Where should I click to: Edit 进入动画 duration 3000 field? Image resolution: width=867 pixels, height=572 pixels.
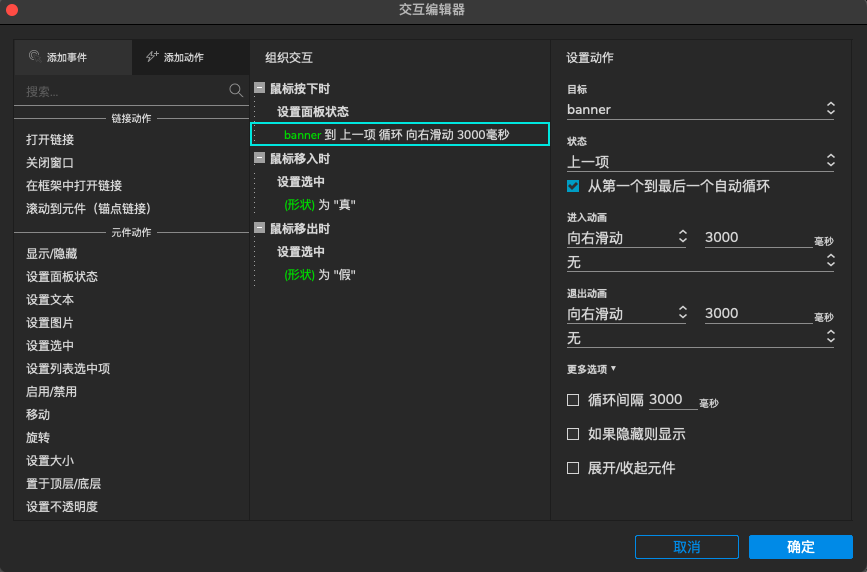point(758,237)
